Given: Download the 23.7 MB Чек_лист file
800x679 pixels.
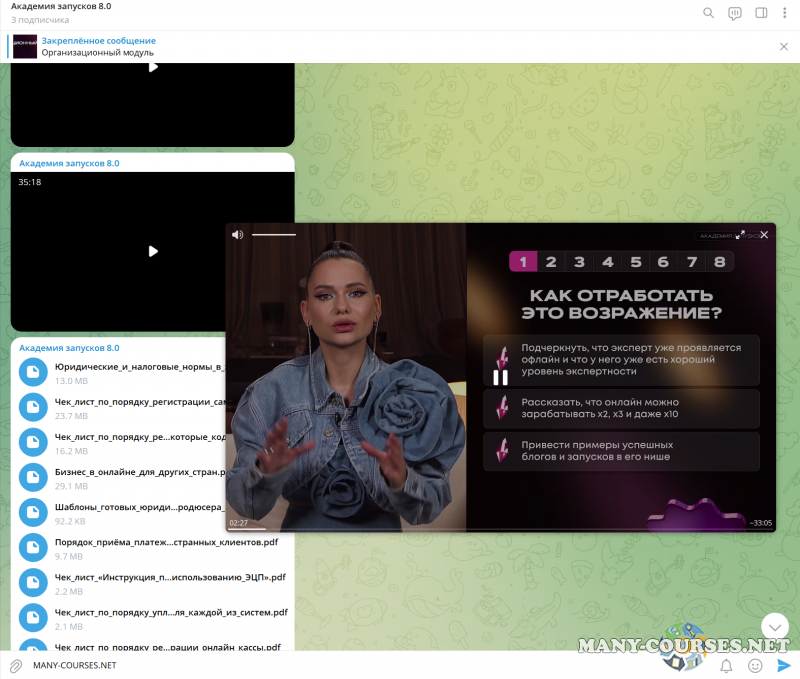Looking at the screenshot, I should pyautogui.click(x=34, y=407).
